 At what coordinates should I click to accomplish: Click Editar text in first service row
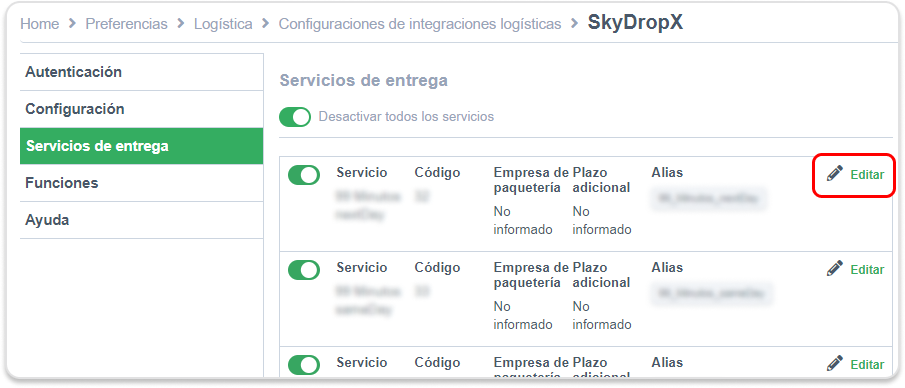[867, 174]
